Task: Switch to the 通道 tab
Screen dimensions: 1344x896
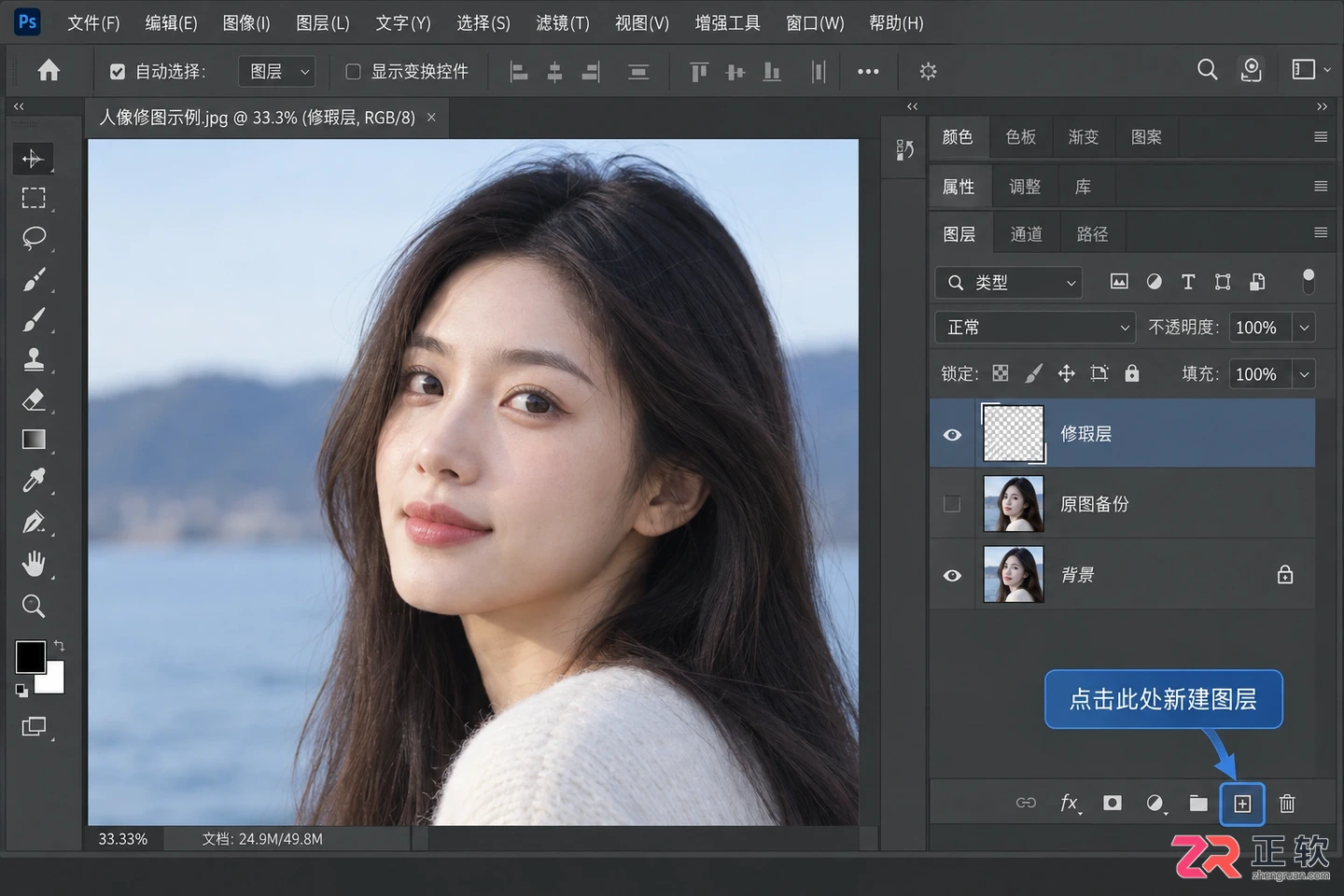Action: point(1027,234)
